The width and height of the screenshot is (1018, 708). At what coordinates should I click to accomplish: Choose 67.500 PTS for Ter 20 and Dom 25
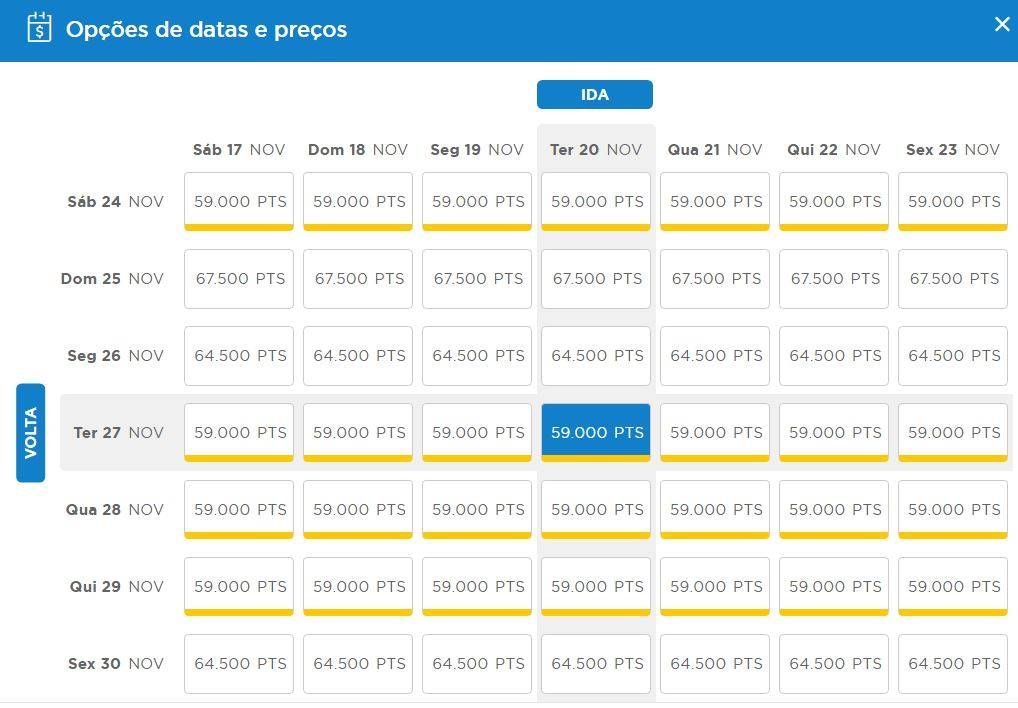pyautogui.click(x=596, y=278)
